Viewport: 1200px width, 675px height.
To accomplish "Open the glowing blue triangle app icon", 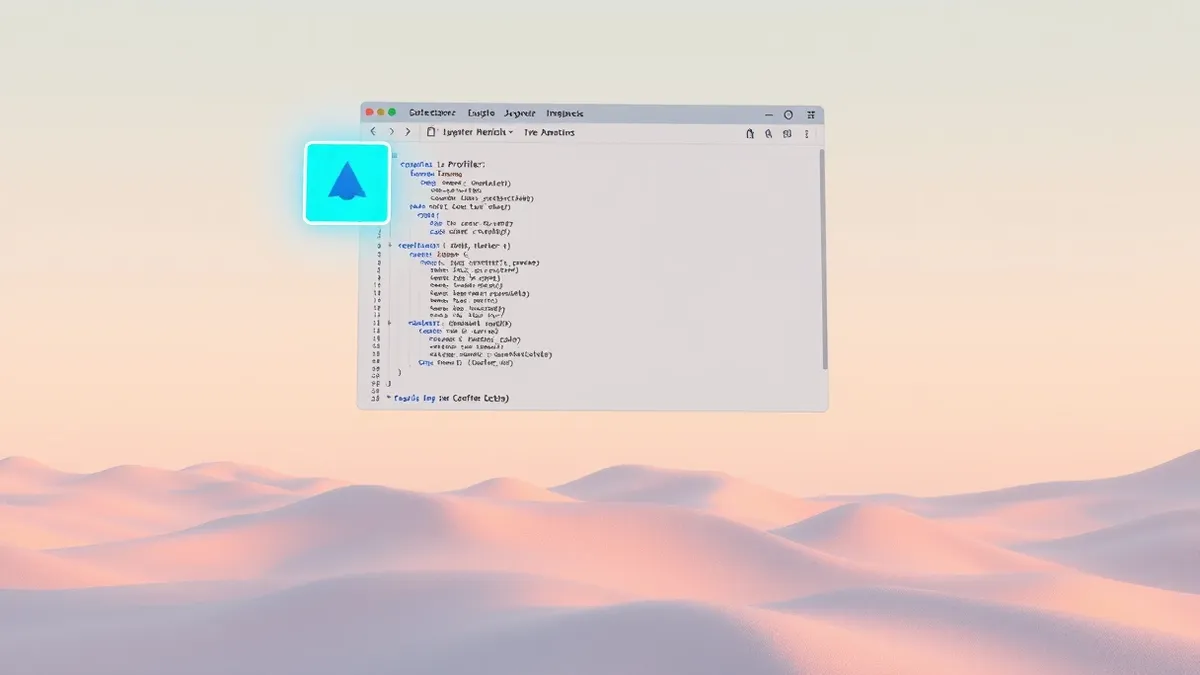I will (x=347, y=183).
